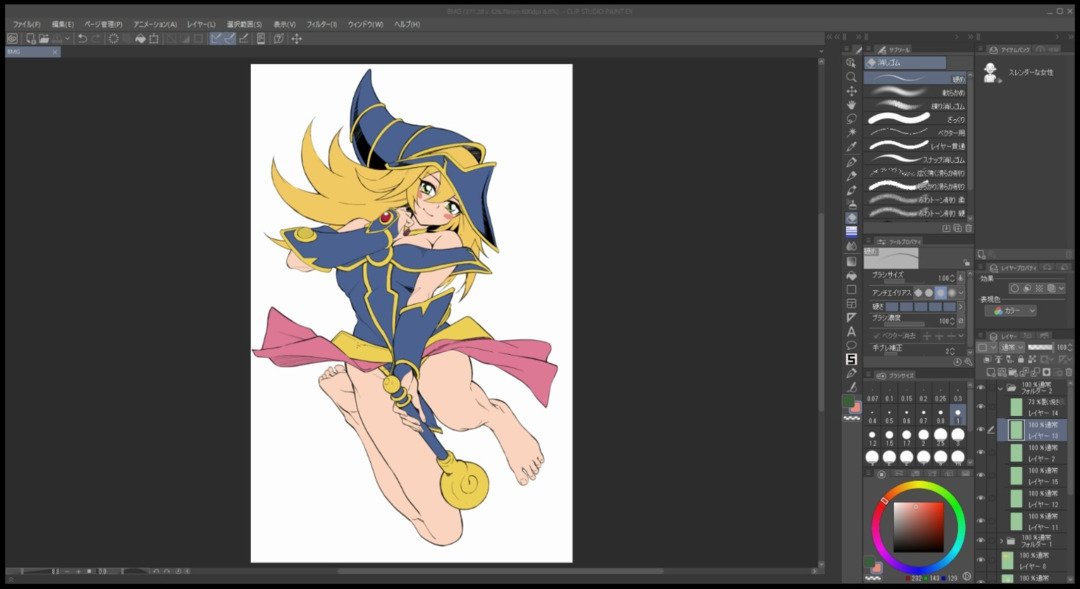Toggle snap to ruler in command bar
The height and width of the screenshot is (589, 1080).
pyautogui.click(x=216, y=39)
